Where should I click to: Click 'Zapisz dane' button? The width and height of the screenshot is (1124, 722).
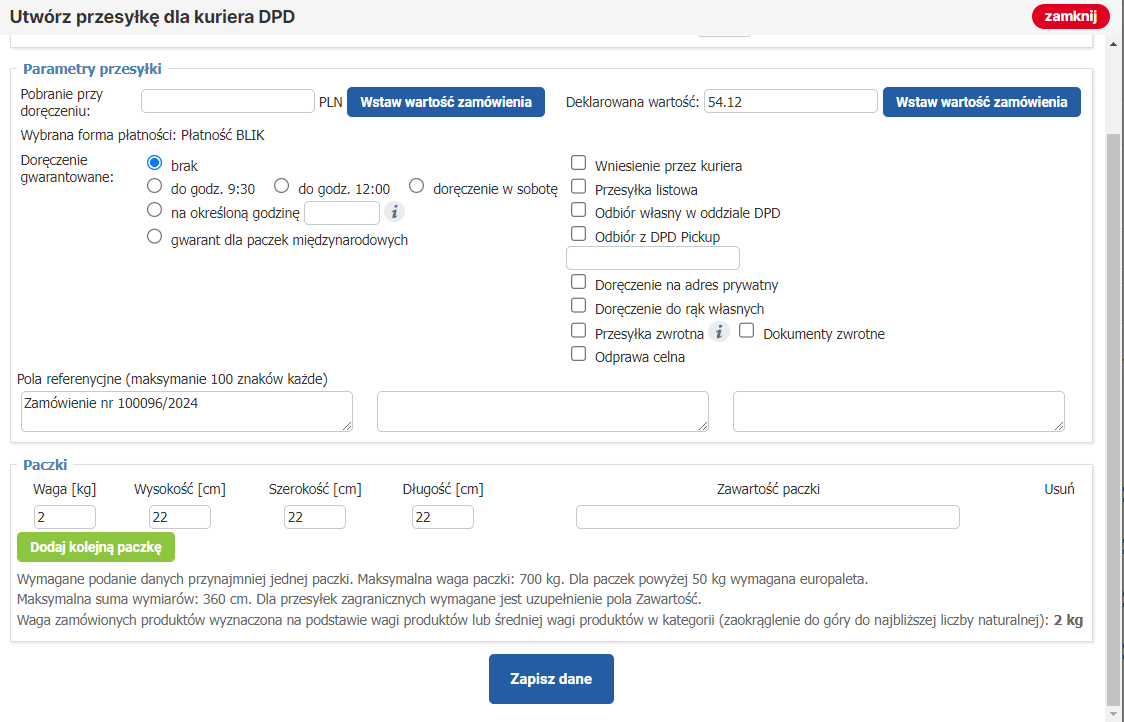click(x=551, y=679)
